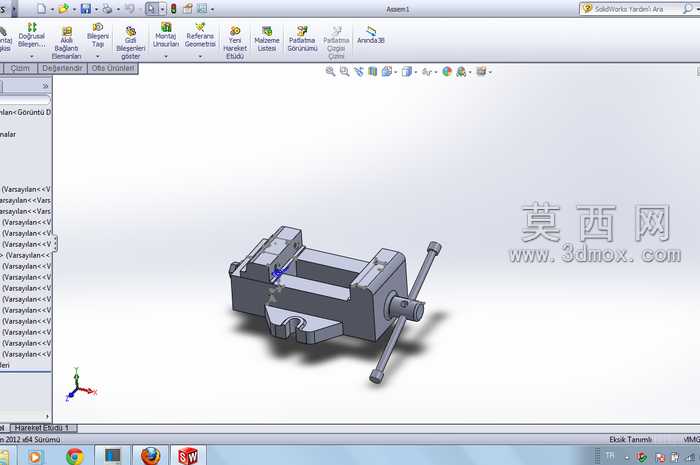Expand the Montaj Unsurları dropdown arrow
This screenshot has height=465, width=700.
(x=166, y=56)
